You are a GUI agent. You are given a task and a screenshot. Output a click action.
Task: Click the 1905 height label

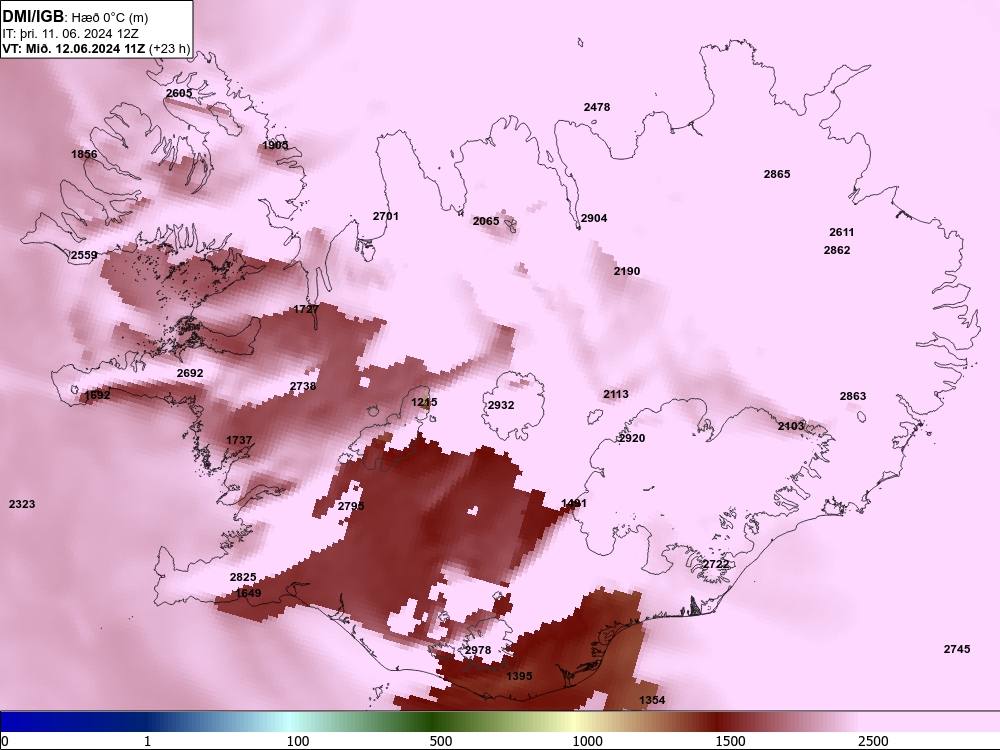pos(276,145)
